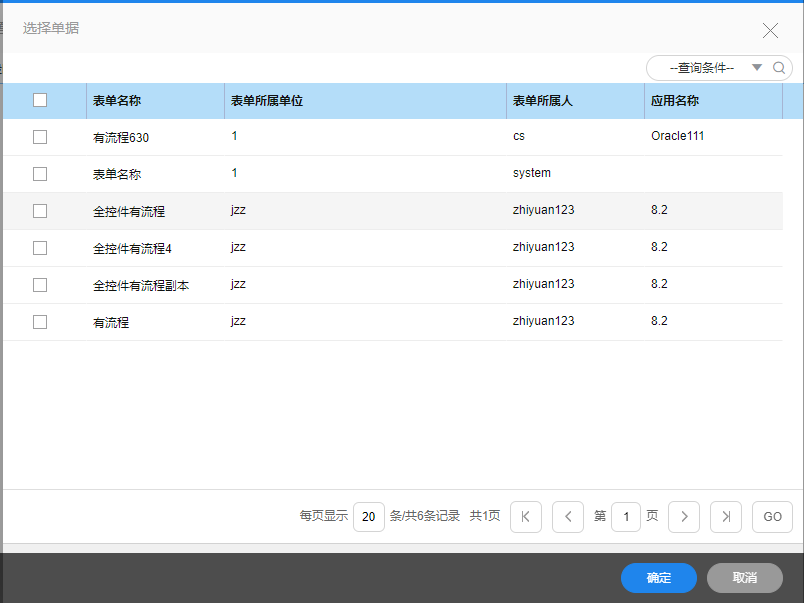Jump to the last page
This screenshot has width=804, height=603.
(726, 517)
